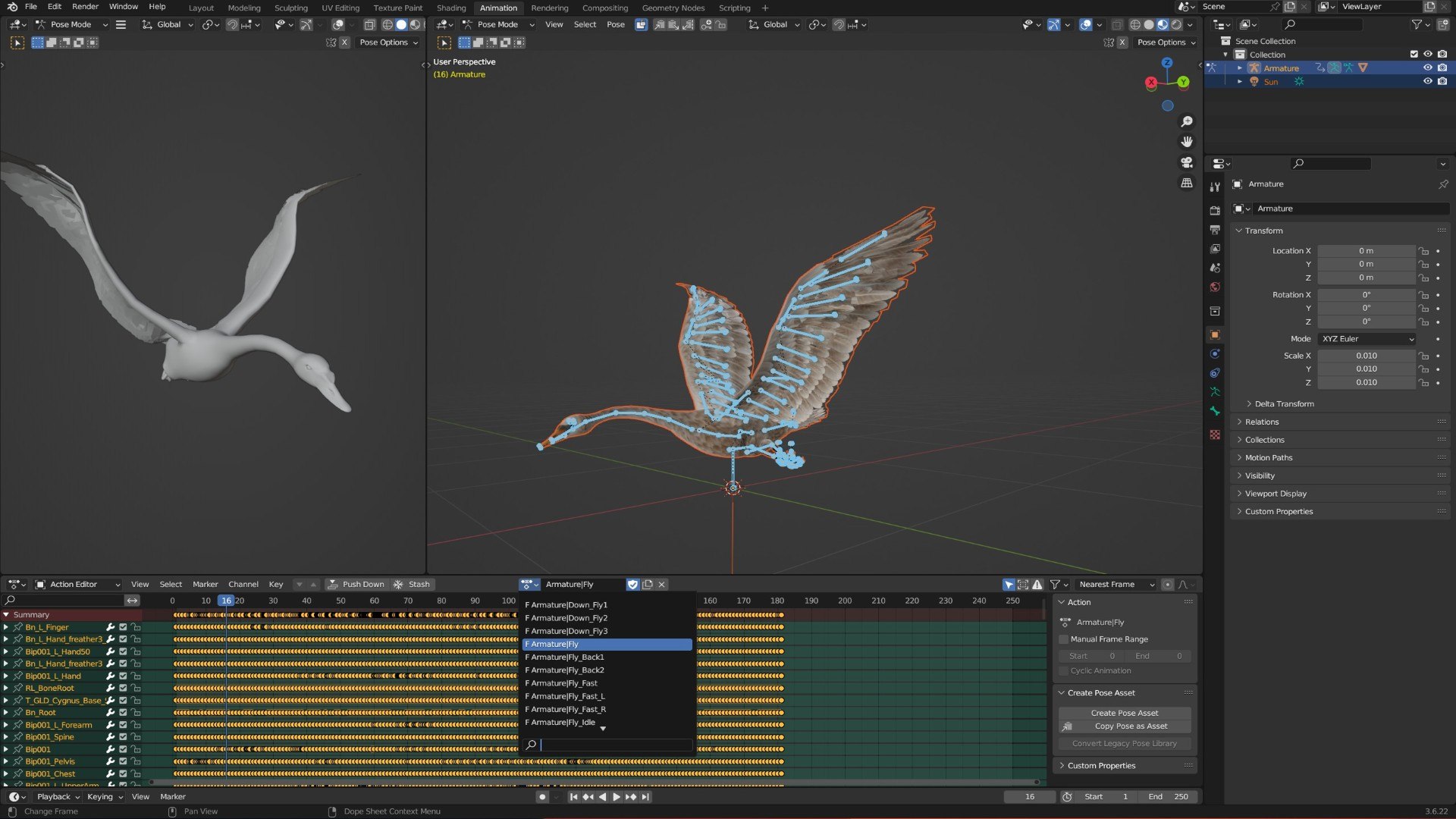
Task: Toggle Only Show Selected filter in Action Editor
Action: pyautogui.click(x=1009, y=585)
